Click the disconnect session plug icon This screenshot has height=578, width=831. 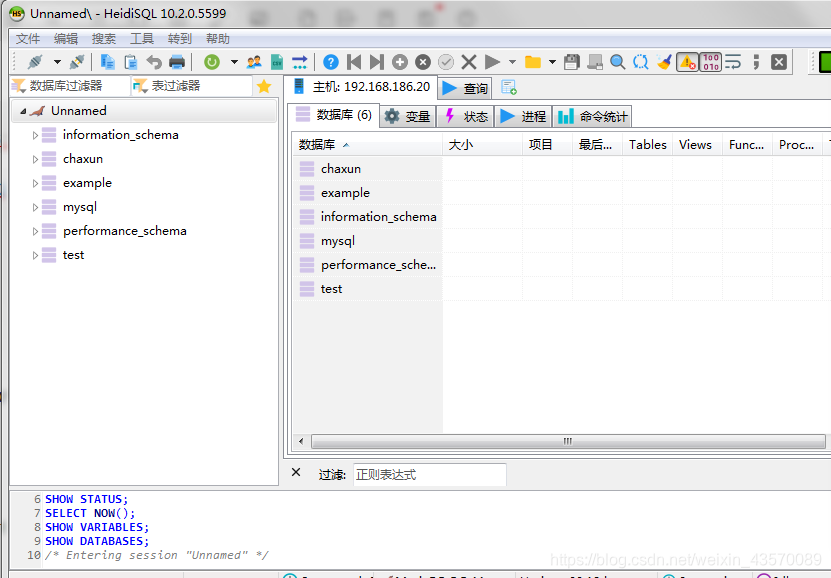point(77,62)
